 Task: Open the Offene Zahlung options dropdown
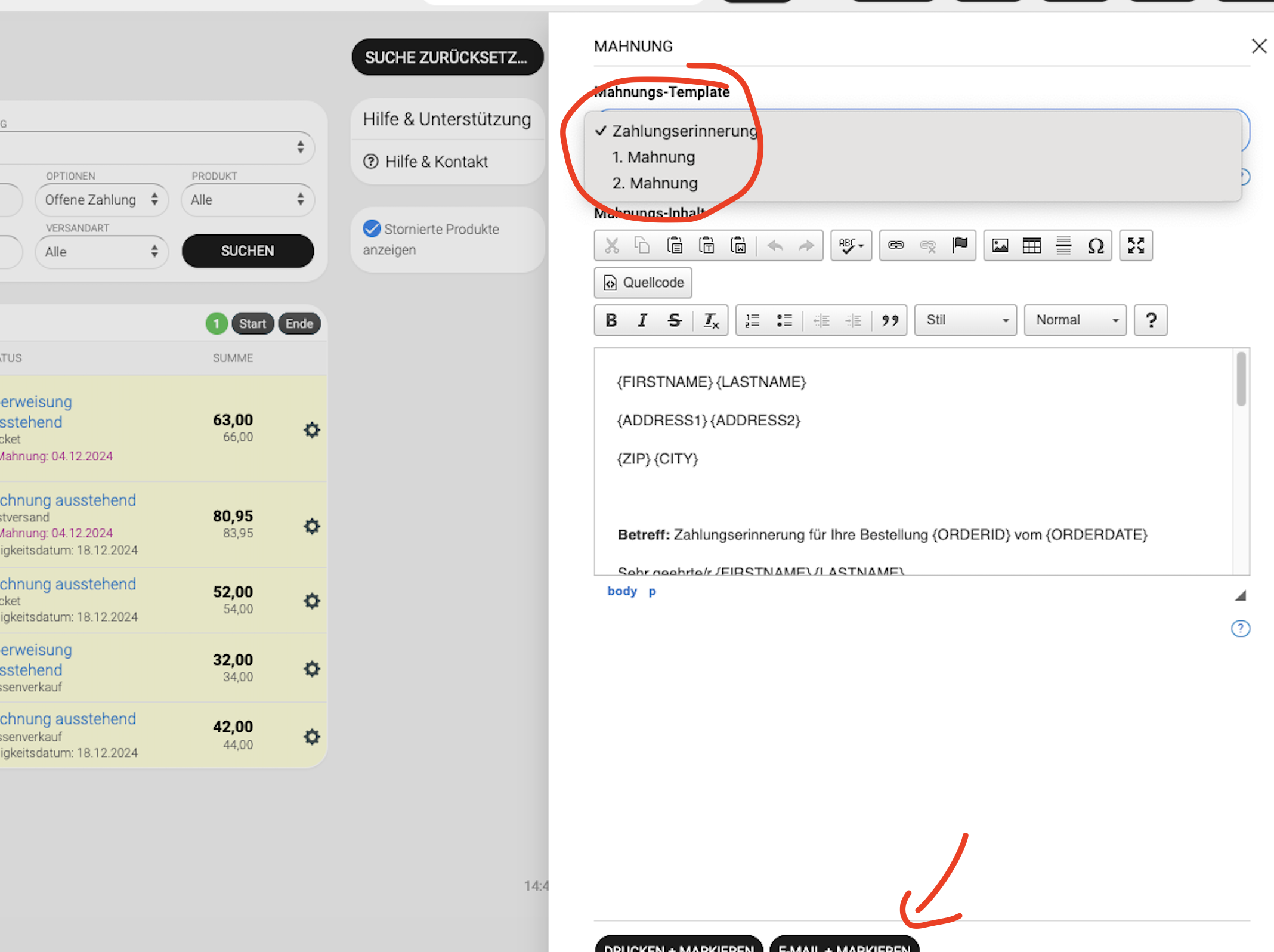click(101, 200)
